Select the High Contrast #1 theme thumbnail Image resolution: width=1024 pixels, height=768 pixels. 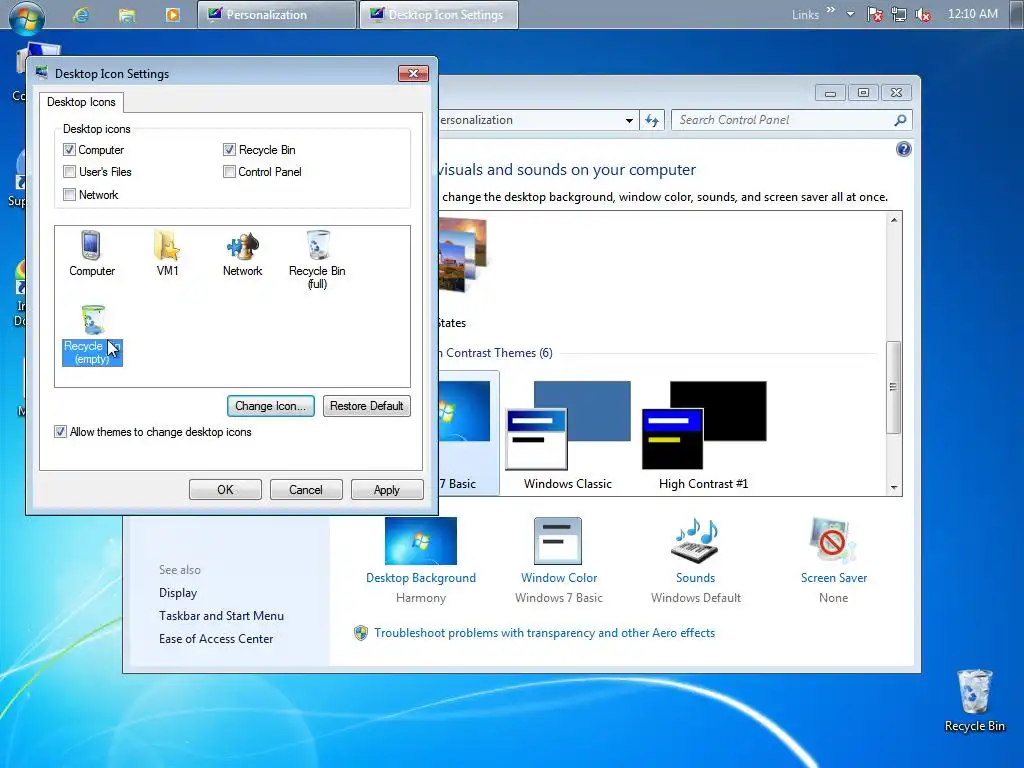pos(704,425)
